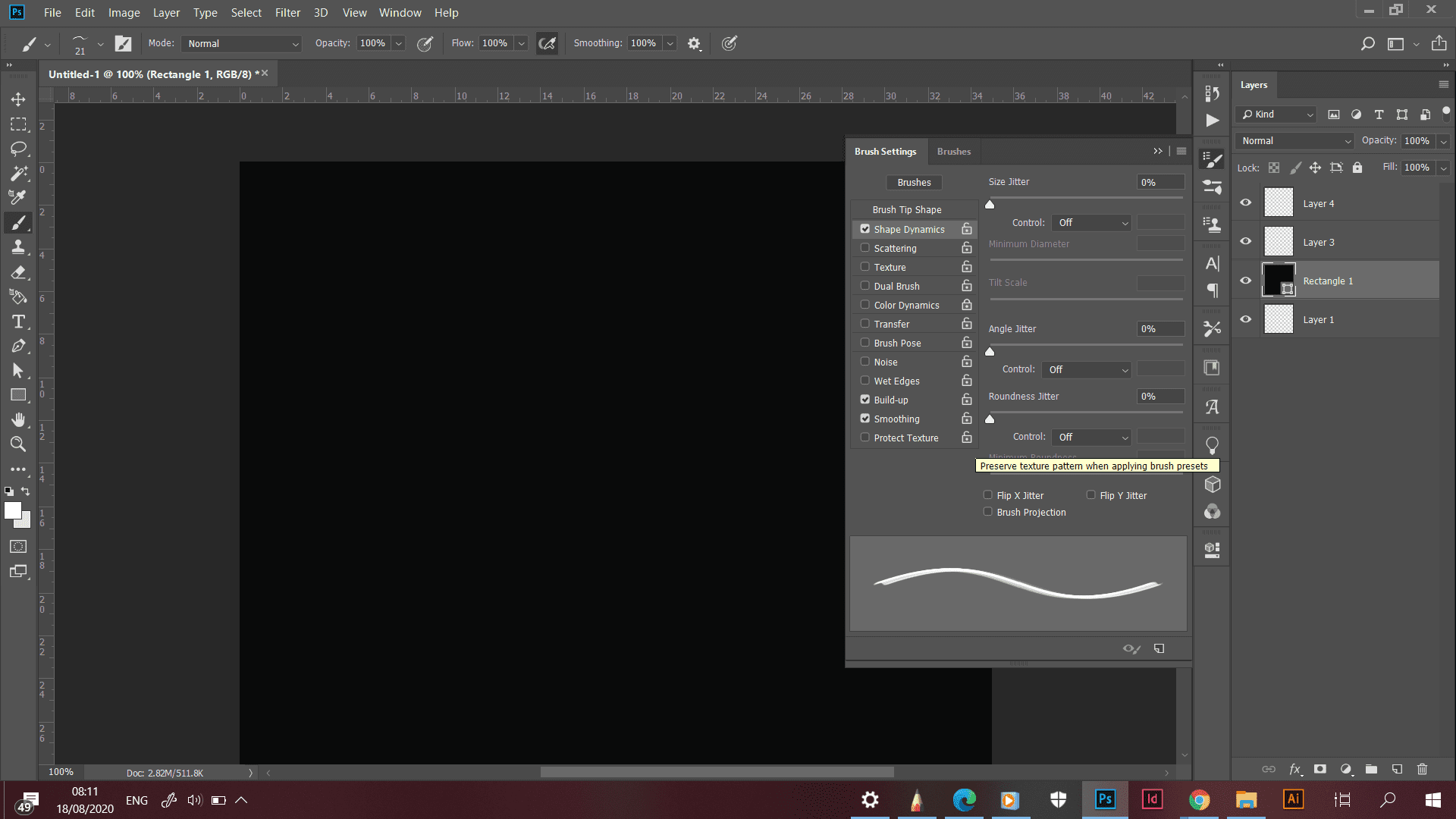The height and width of the screenshot is (819, 1456).
Task: Open the brush Mode dropdown
Action: [242, 44]
